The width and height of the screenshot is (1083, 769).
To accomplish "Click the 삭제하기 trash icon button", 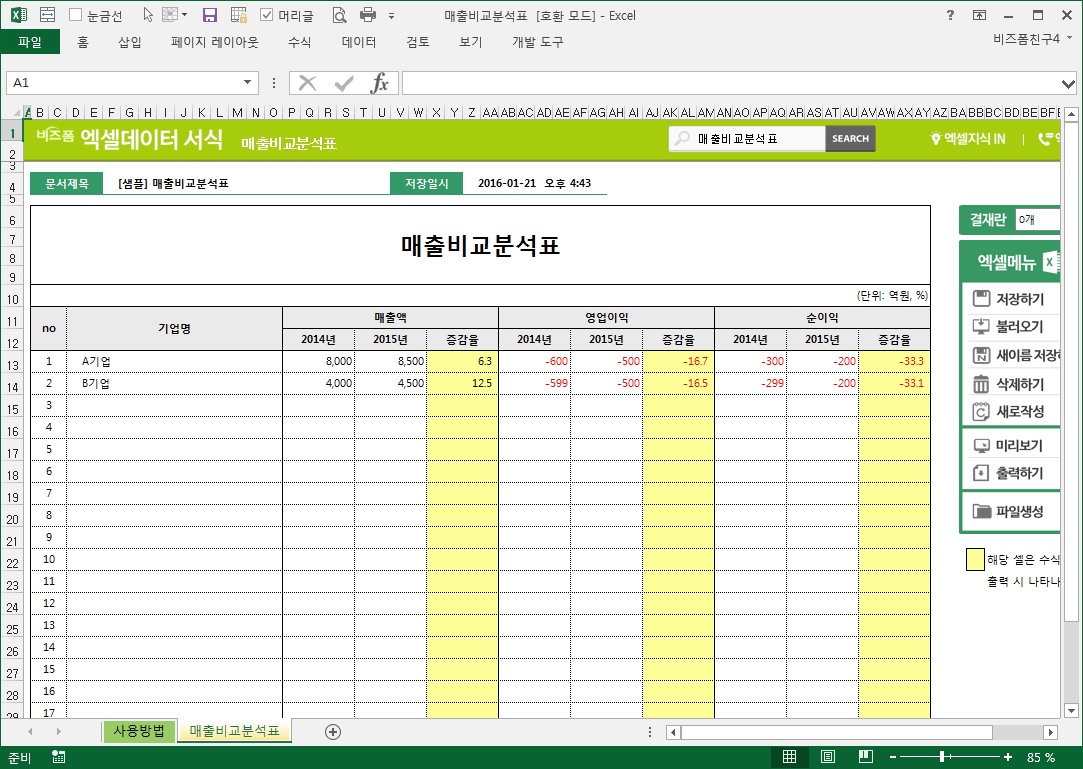I will 1010,384.
